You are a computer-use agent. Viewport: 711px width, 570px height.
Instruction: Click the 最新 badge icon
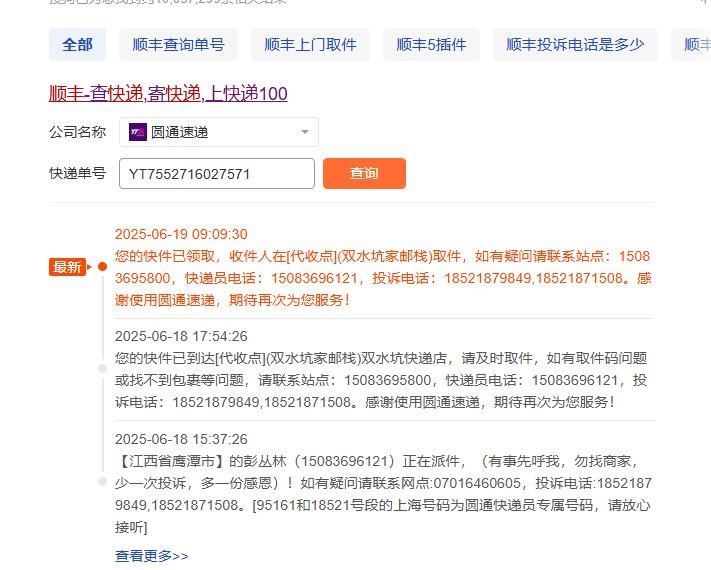pyautogui.click(x=68, y=267)
